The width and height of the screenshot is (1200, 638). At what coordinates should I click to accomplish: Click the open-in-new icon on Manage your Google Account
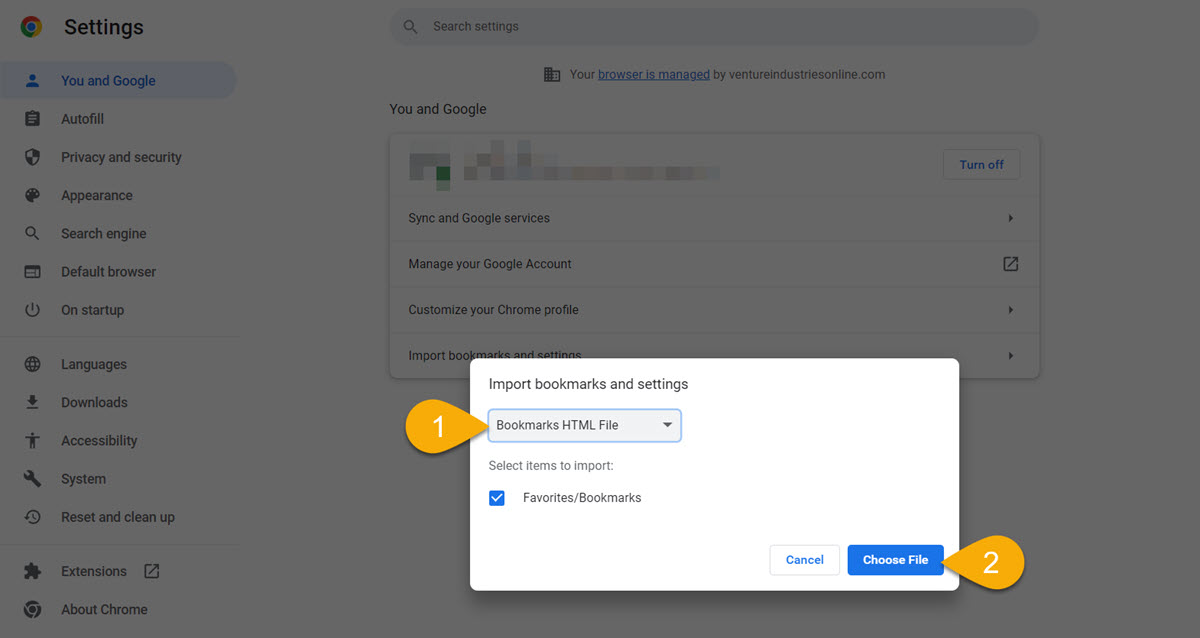pyautogui.click(x=1010, y=264)
